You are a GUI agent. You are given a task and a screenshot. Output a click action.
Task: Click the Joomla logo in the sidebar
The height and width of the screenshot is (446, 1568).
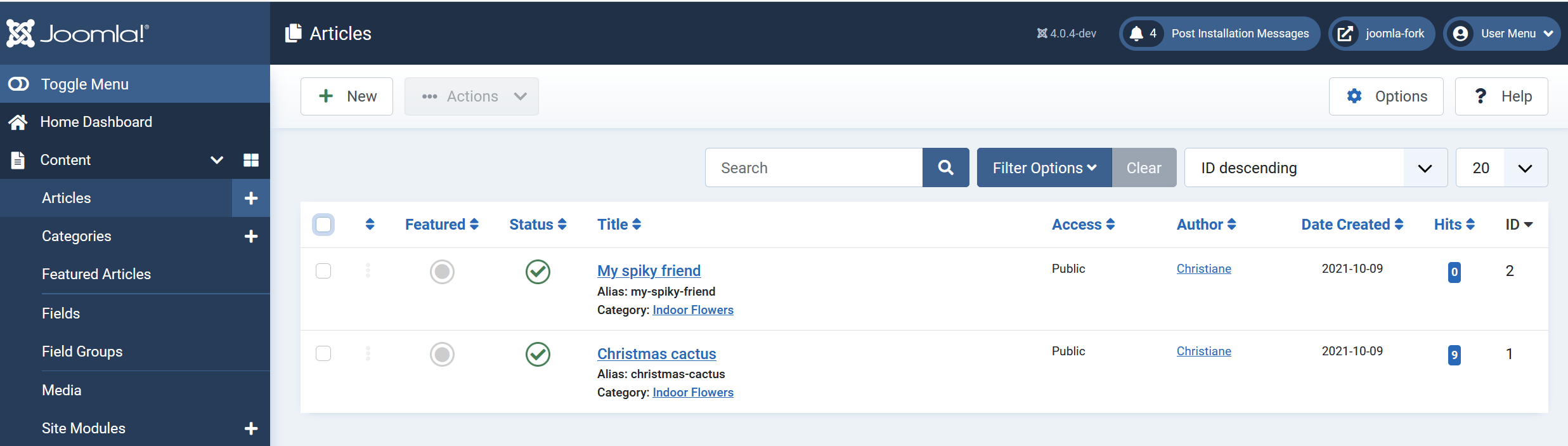77,33
